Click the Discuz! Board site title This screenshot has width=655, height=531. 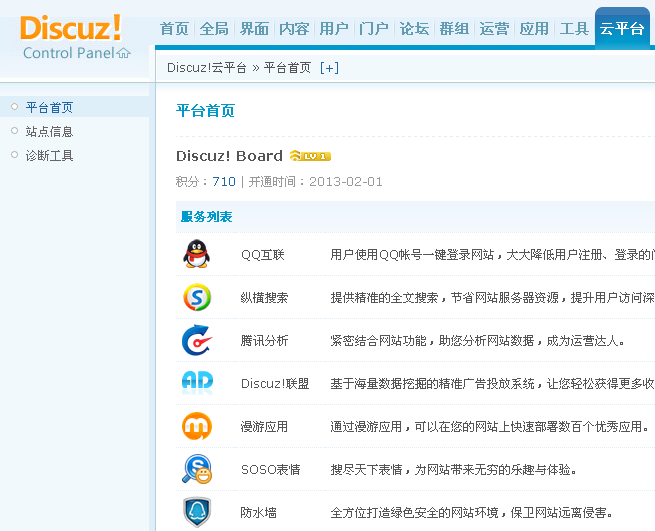pos(229,156)
